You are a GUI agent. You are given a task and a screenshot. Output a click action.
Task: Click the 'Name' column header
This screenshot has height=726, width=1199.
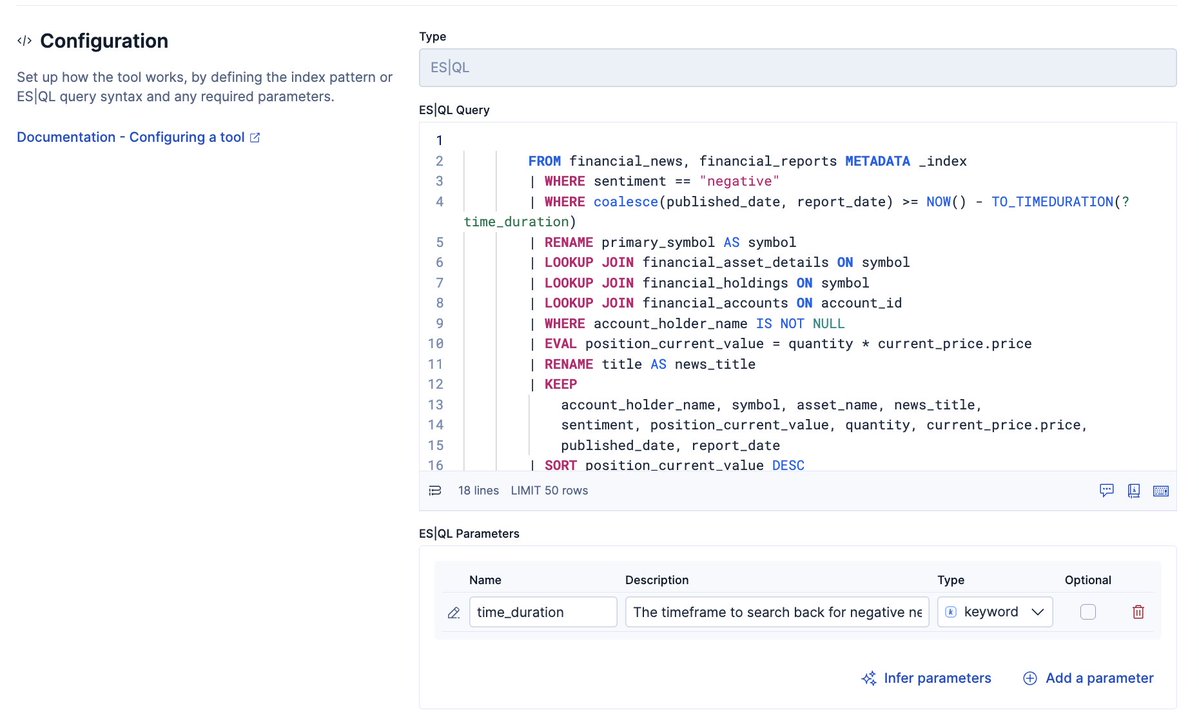[486, 580]
